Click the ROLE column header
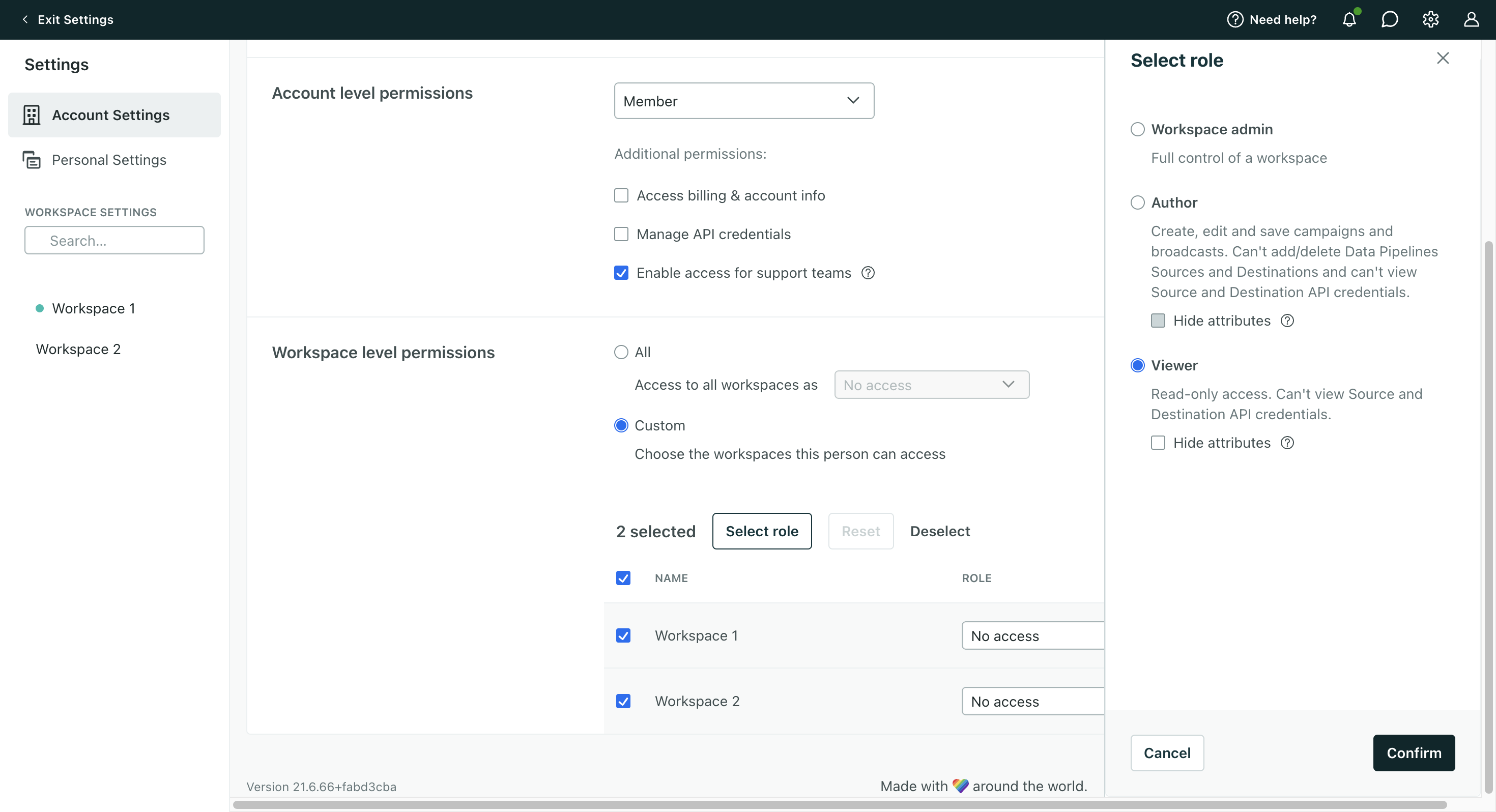The width and height of the screenshot is (1496, 812). 976,578
